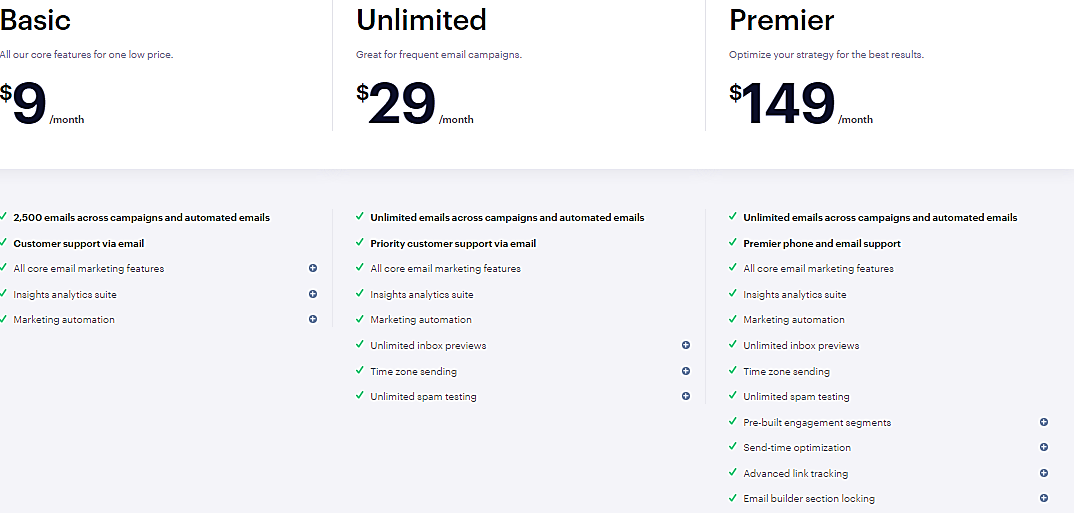Image resolution: width=1074 pixels, height=513 pixels.
Task: Click checkmark beside Customer support via email
Action: coord(4,242)
